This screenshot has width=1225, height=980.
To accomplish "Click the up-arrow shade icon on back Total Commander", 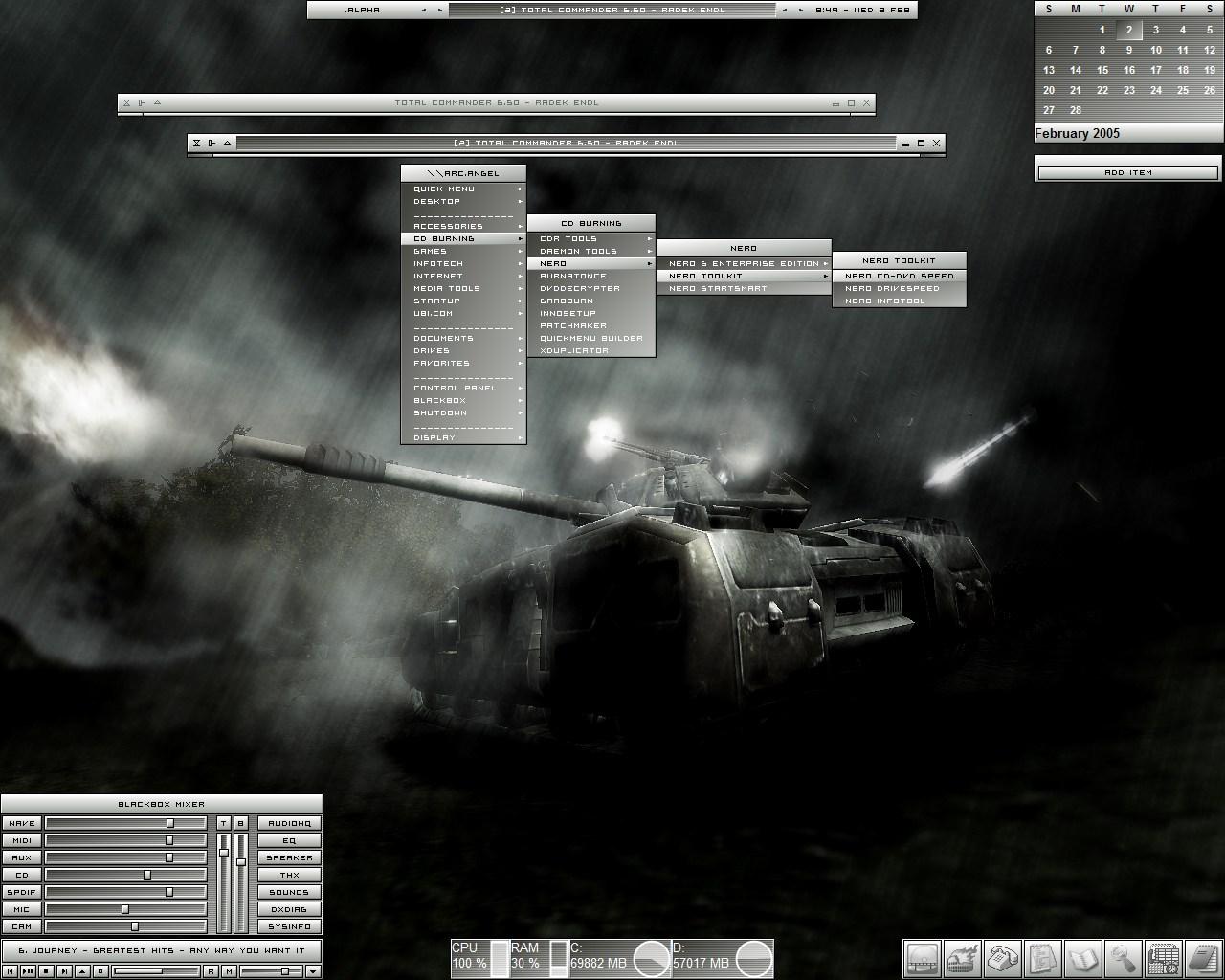I will [x=157, y=102].
